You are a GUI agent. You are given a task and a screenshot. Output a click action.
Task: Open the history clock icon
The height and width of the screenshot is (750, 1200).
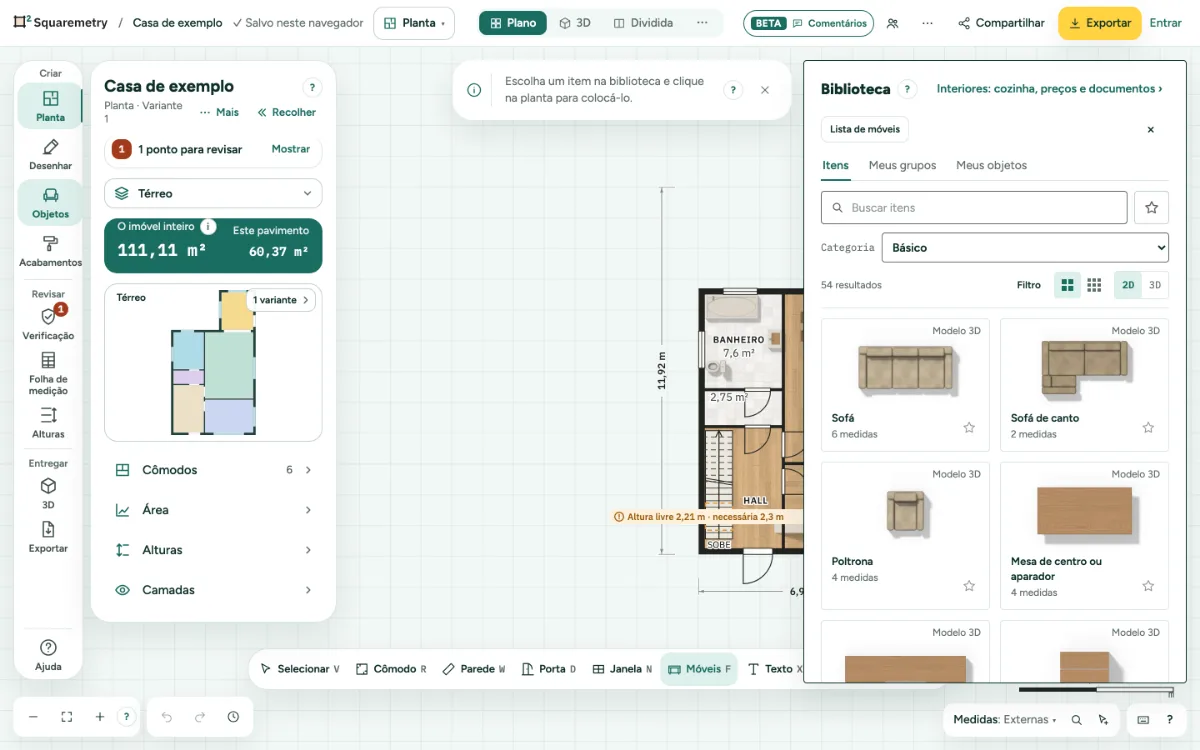point(233,717)
